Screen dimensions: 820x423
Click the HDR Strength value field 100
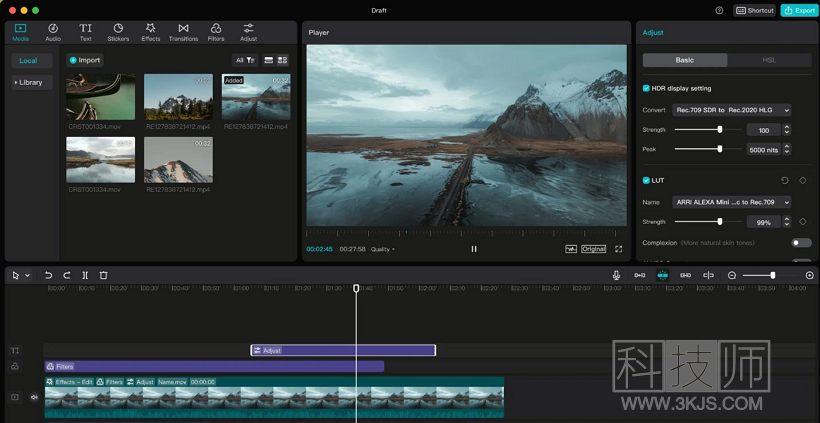764,130
